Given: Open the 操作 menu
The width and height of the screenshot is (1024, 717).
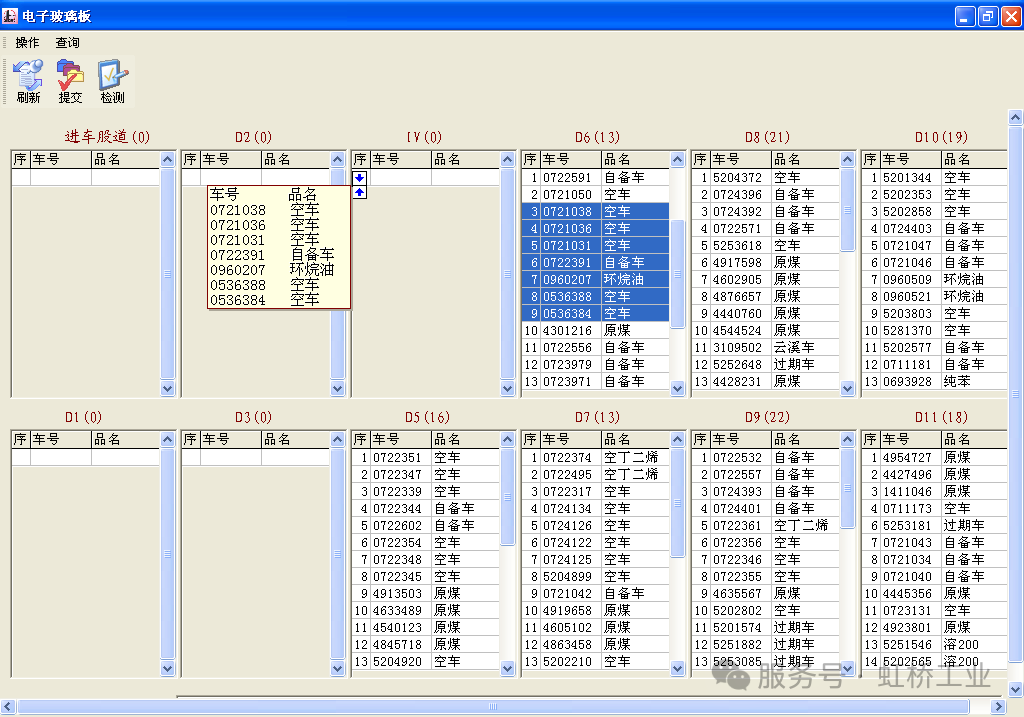Looking at the screenshot, I should click(x=27, y=43).
